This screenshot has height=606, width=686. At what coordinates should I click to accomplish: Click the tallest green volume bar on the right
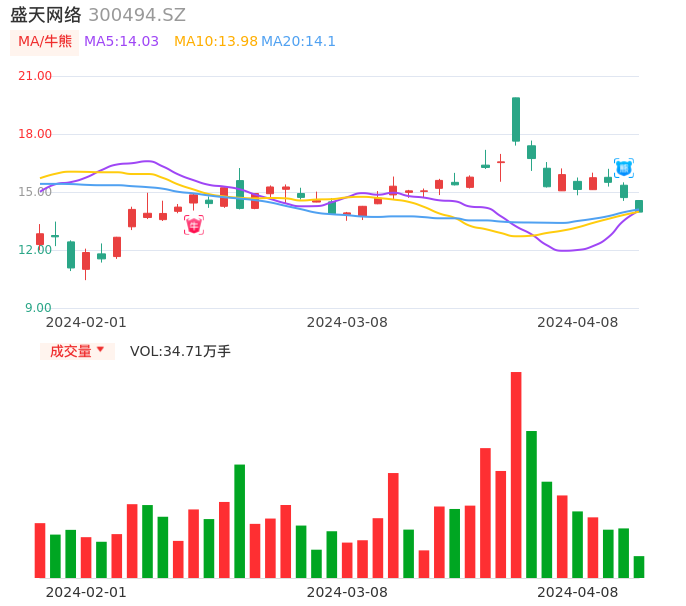531,504
